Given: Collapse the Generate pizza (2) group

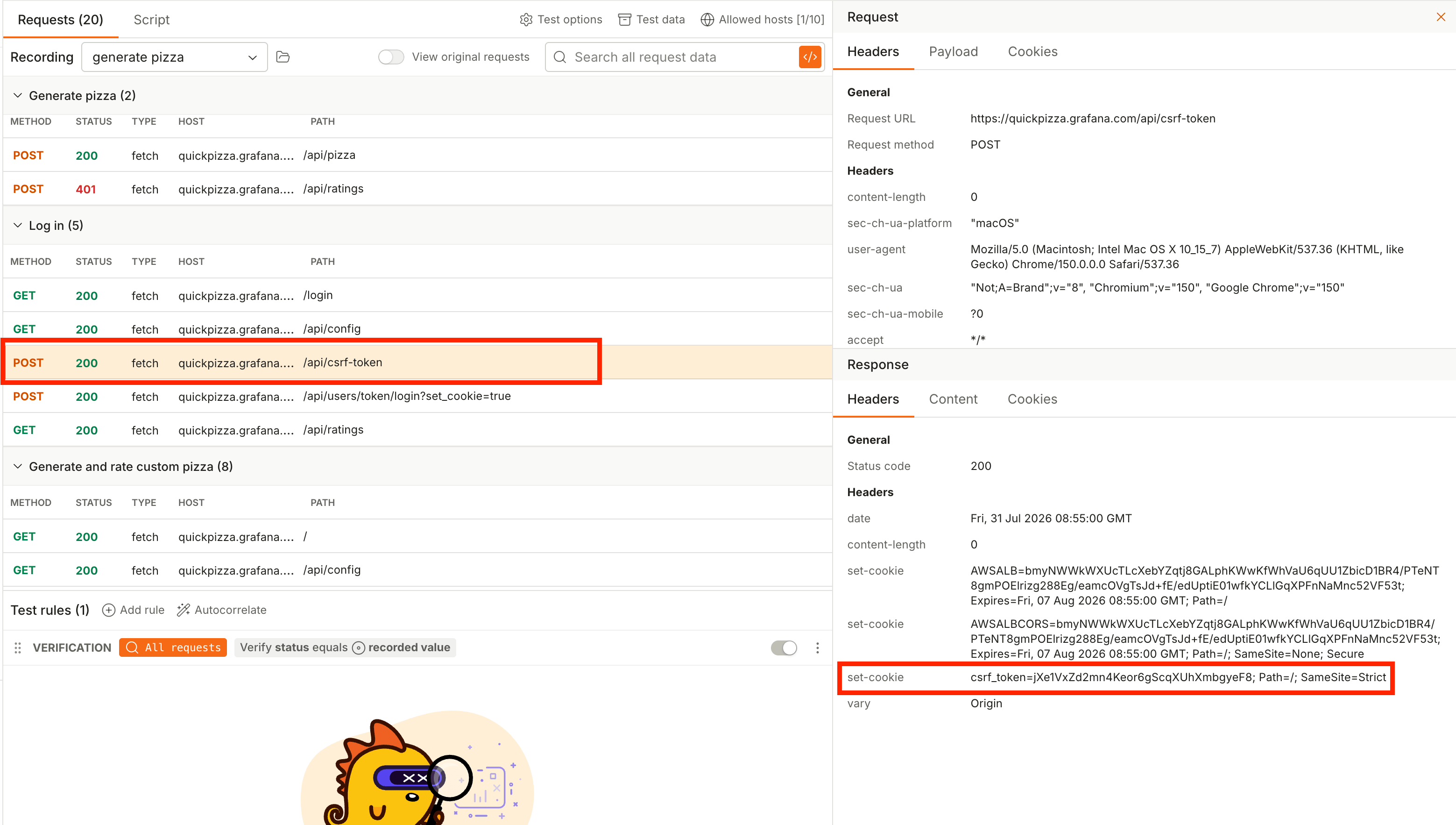Looking at the screenshot, I should [x=18, y=95].
